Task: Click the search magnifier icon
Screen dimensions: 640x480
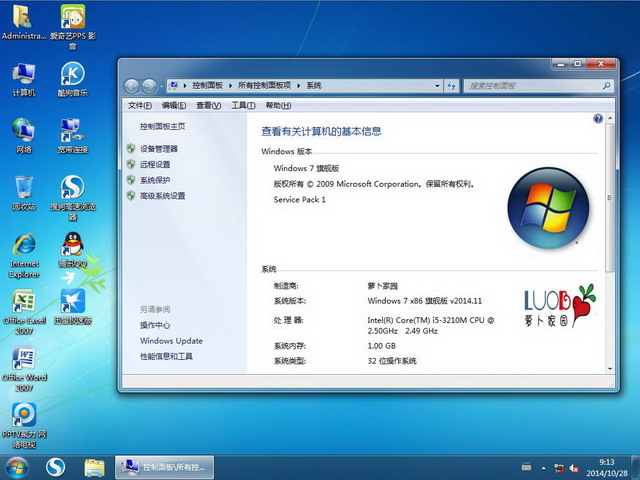Action: click(x=607, y=86)
